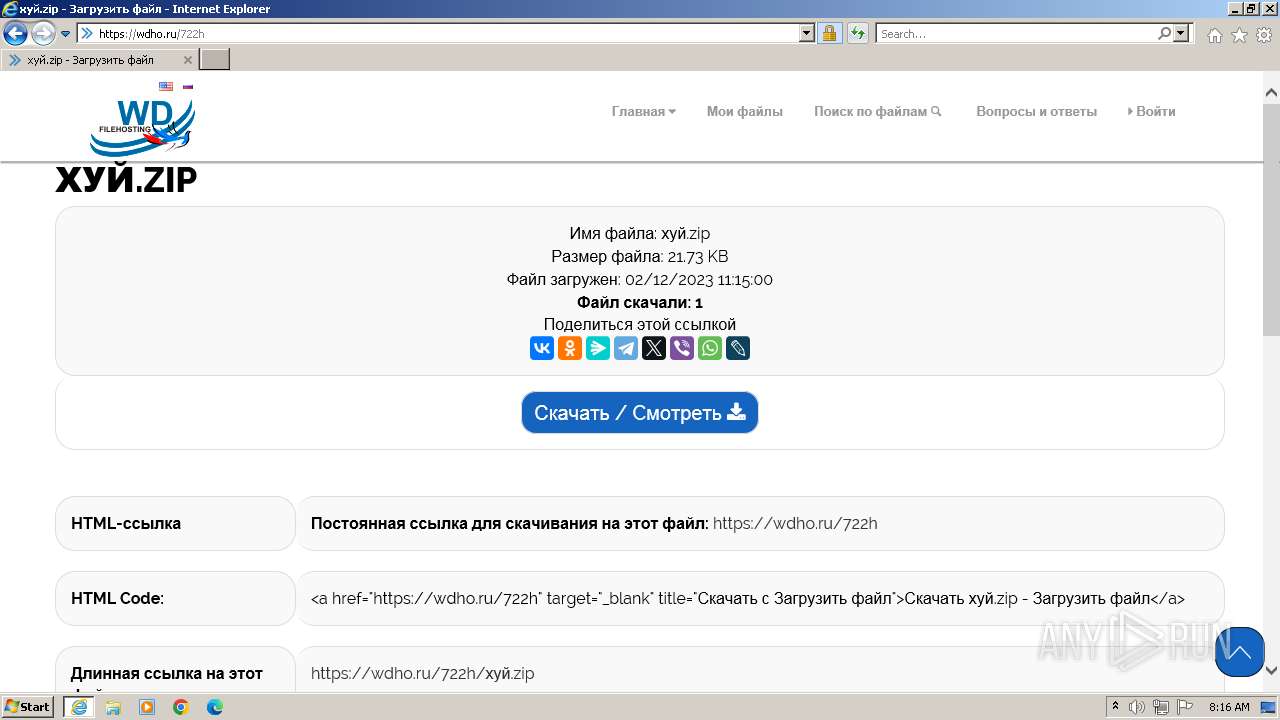This screenshot has width=1280, height=720.
Task: Share link via WhatsApp icon
Action: tap(710, 348)
